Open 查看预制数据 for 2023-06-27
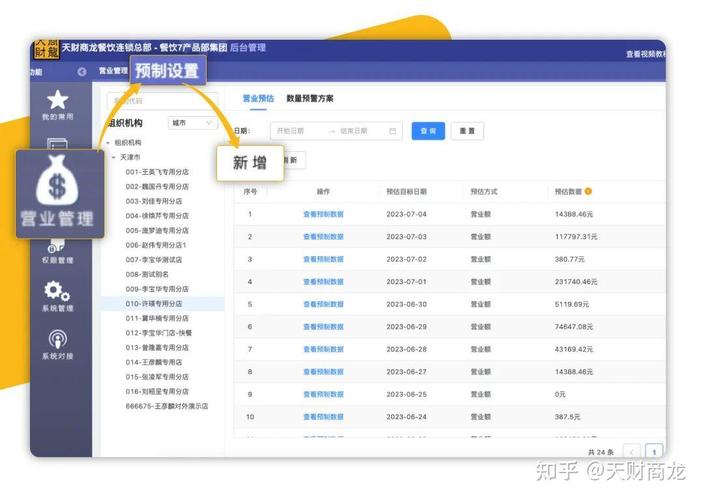The image size is (704, 500). click(323, 371)
